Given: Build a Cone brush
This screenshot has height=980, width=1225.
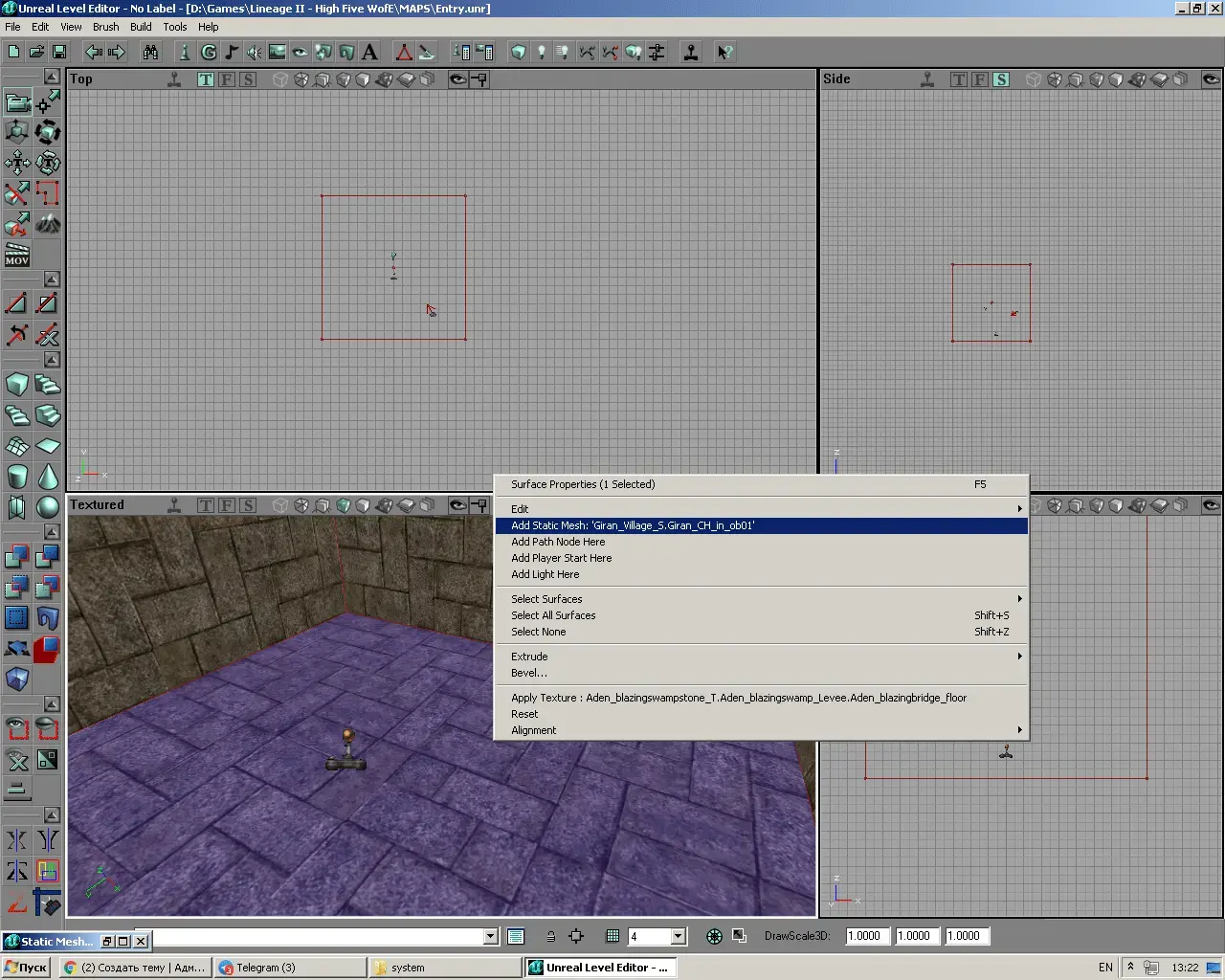Looking at the screenshot, I should [48, 477].
